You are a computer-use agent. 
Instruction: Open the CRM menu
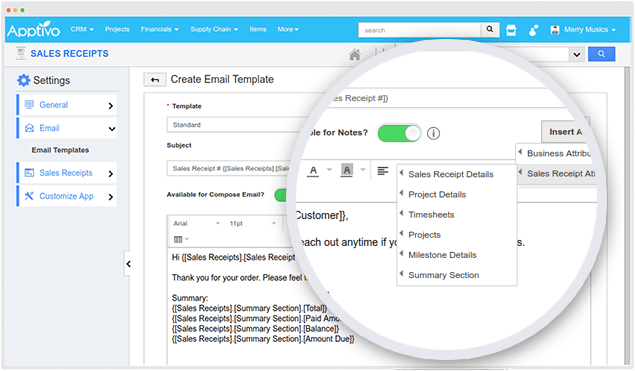(82, 29)
